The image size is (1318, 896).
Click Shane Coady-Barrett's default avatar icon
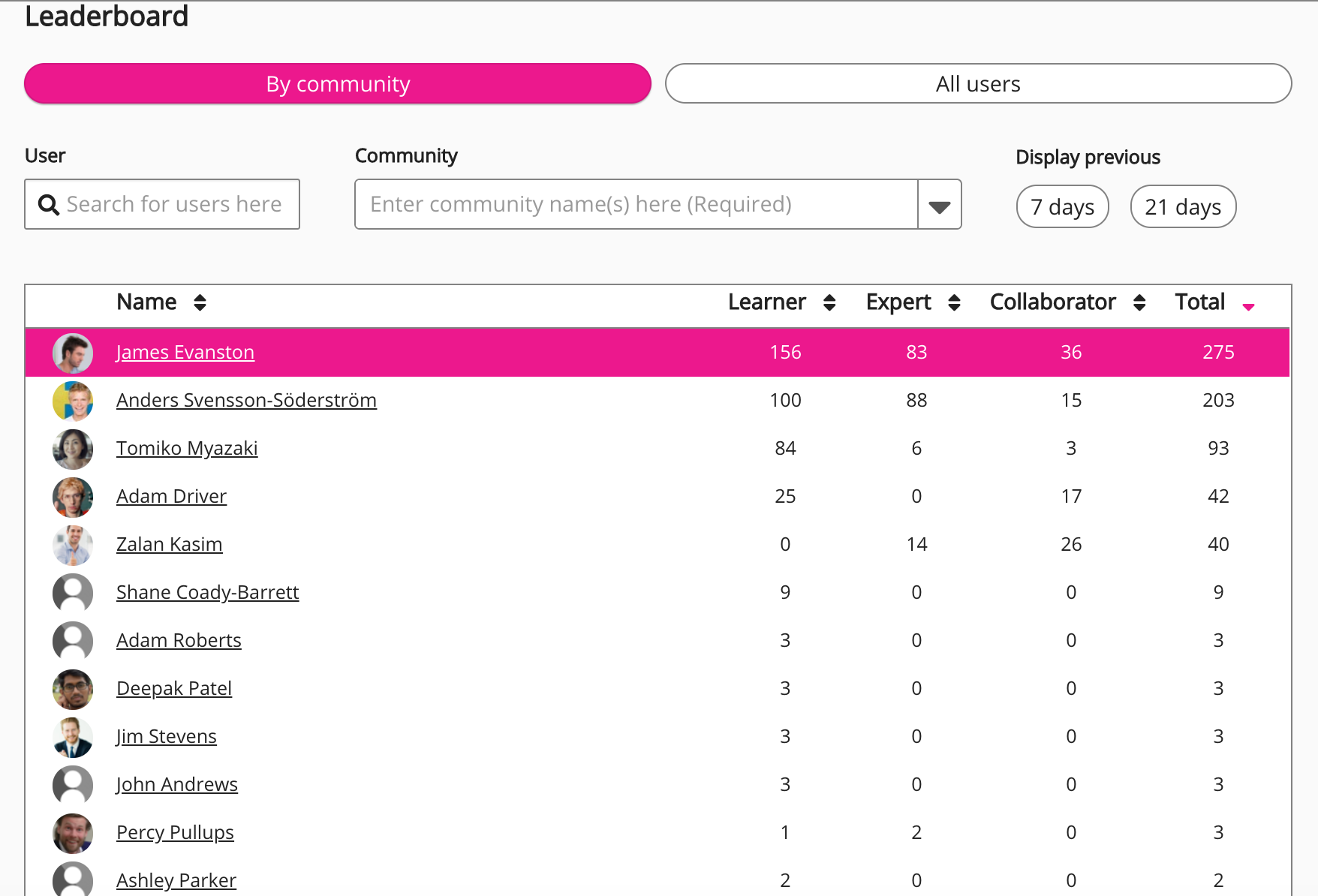pos(73,593)
